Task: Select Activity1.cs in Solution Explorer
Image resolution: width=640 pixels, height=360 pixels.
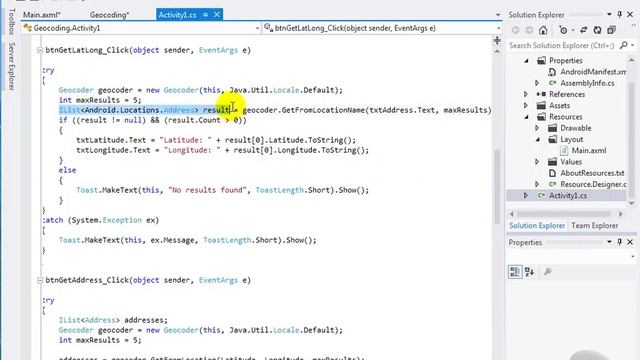Action: tap(568, 196)
